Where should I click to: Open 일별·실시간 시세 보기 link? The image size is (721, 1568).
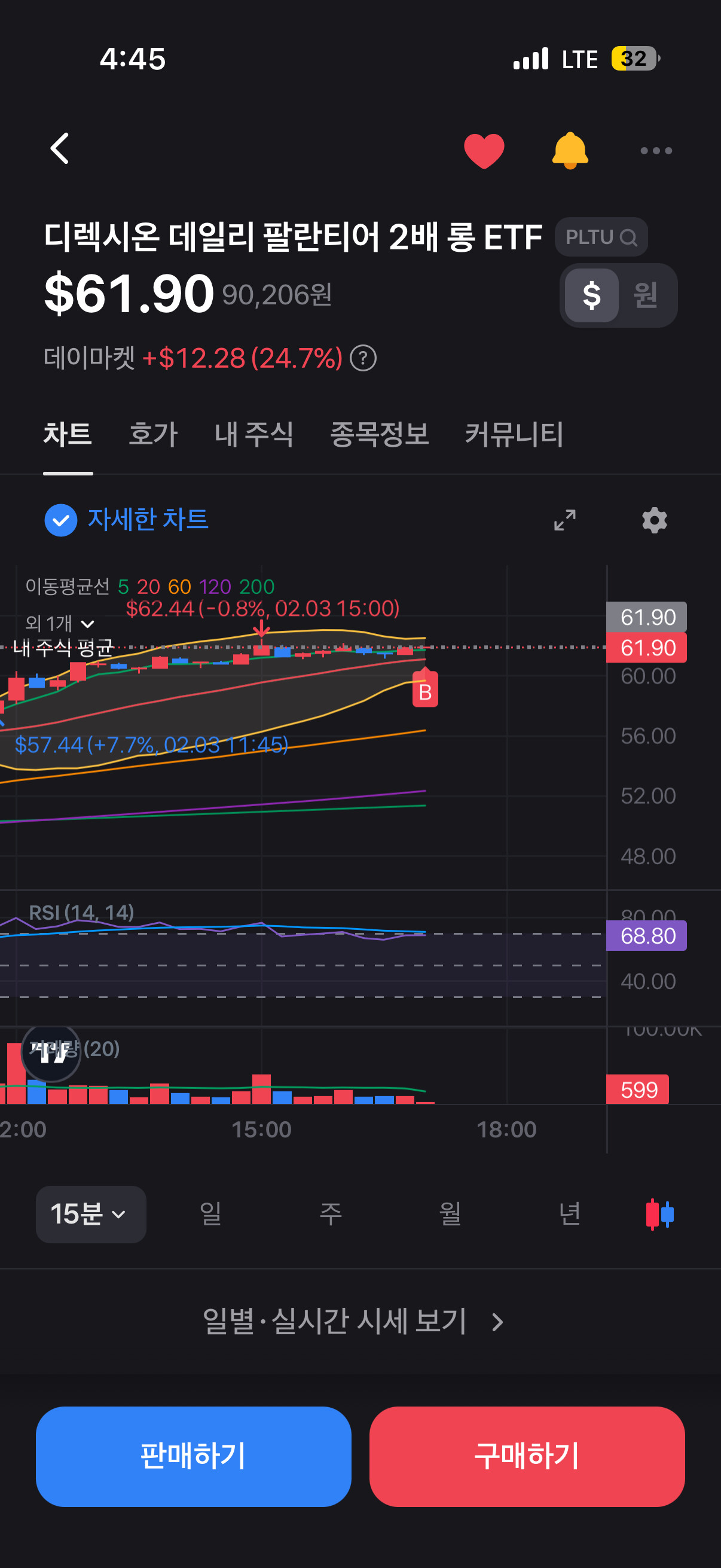[353, 1322]
